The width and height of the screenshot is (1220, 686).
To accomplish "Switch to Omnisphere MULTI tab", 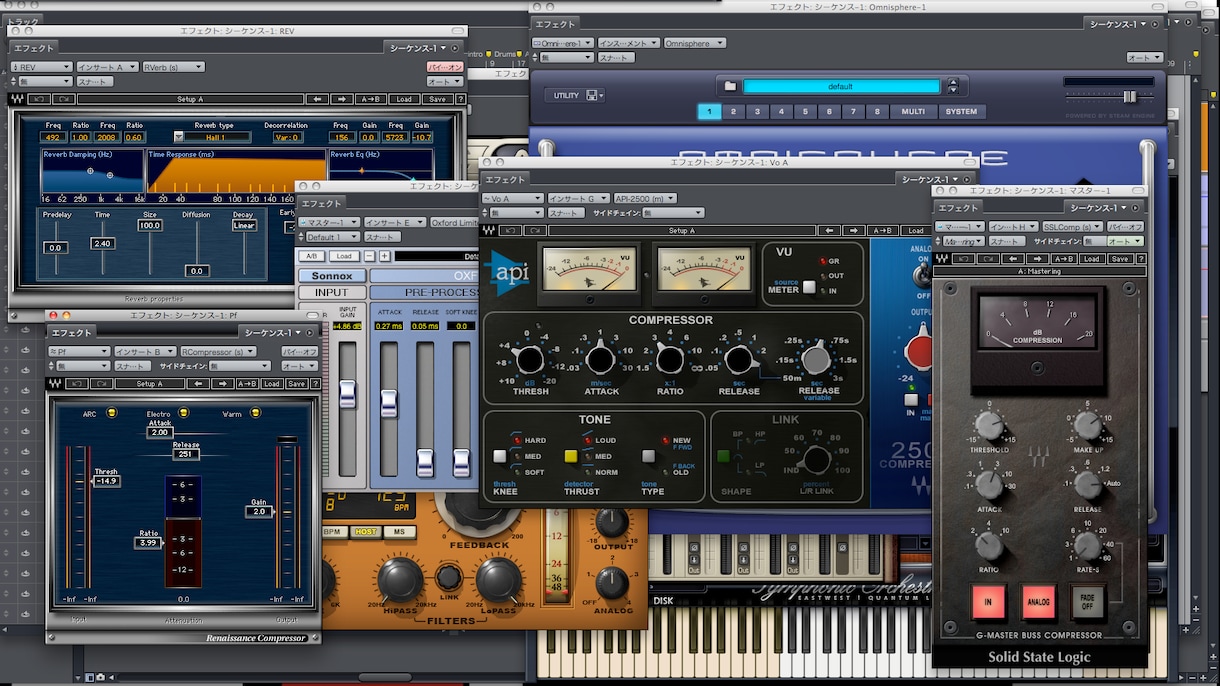I will [x=913, y=112].
